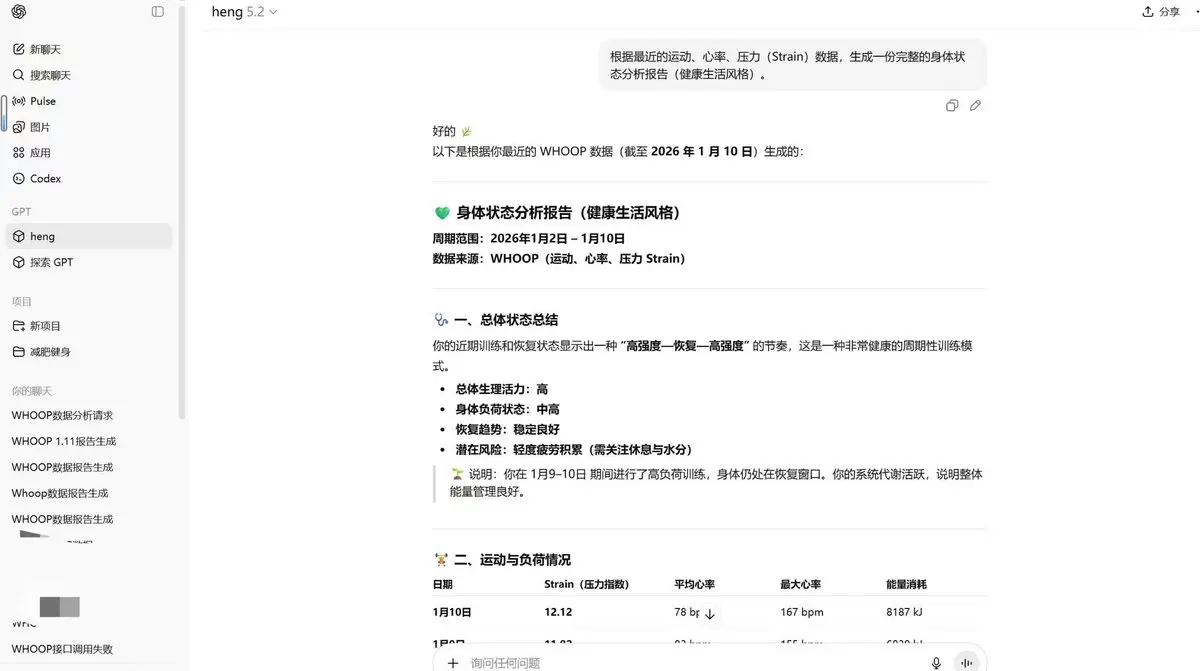Select the heng GPT in sidebar

(88, 236)
